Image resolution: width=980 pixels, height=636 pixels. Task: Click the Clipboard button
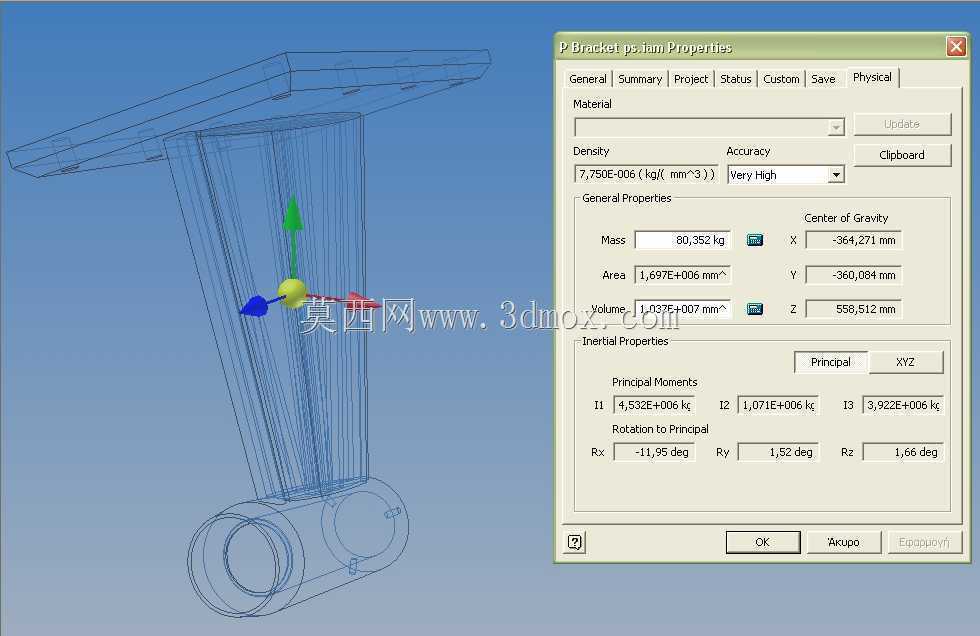click(902, 155)
